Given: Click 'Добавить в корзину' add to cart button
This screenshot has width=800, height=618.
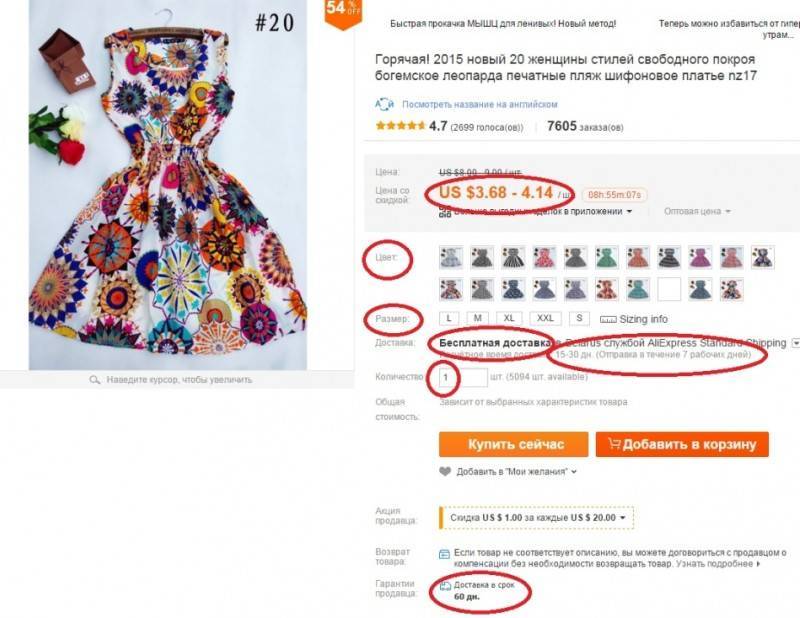Looking at the screenshot, I should tap(682, 444).
